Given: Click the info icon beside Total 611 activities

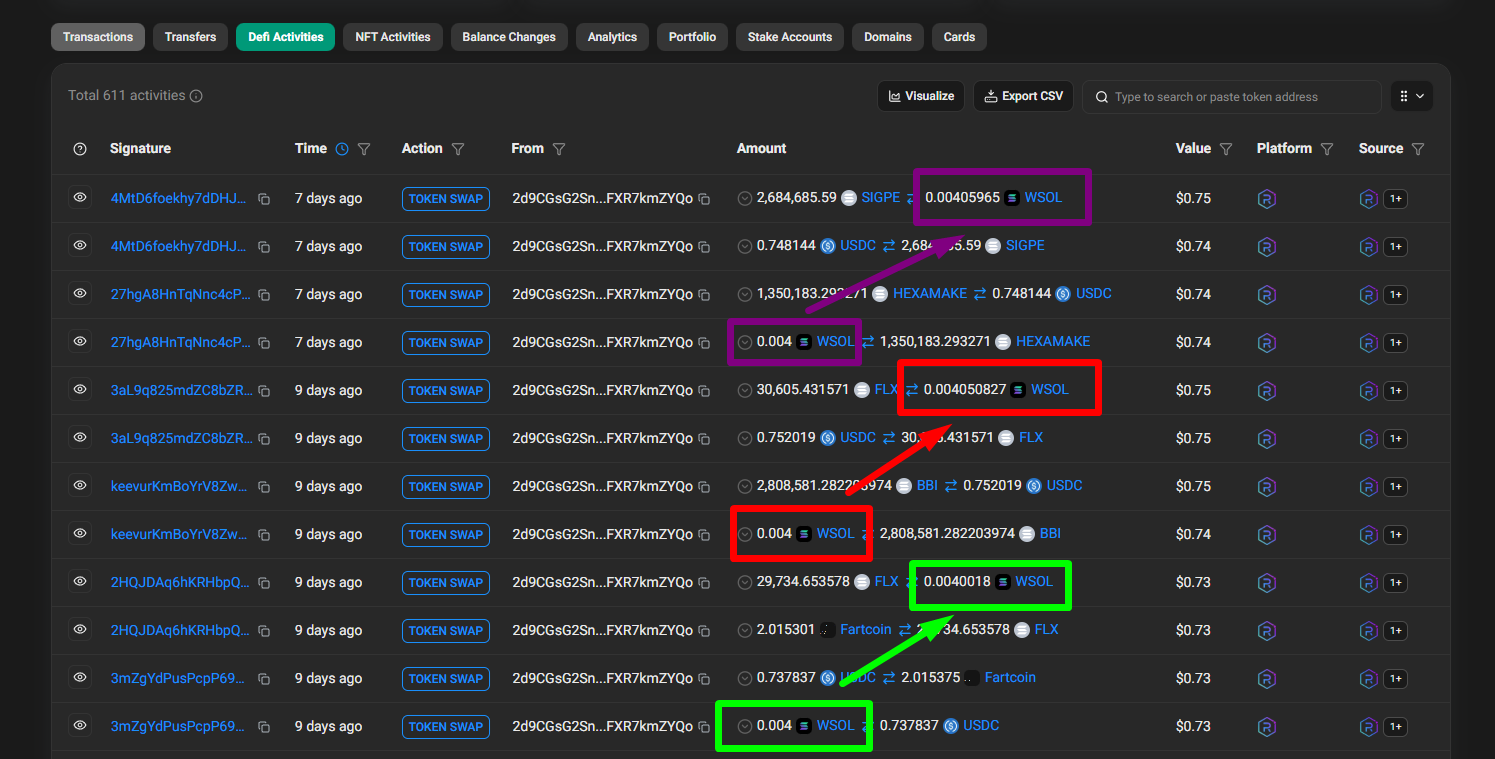Looking at the screenshot, I should pyautogui.click(x=196, y=96).
